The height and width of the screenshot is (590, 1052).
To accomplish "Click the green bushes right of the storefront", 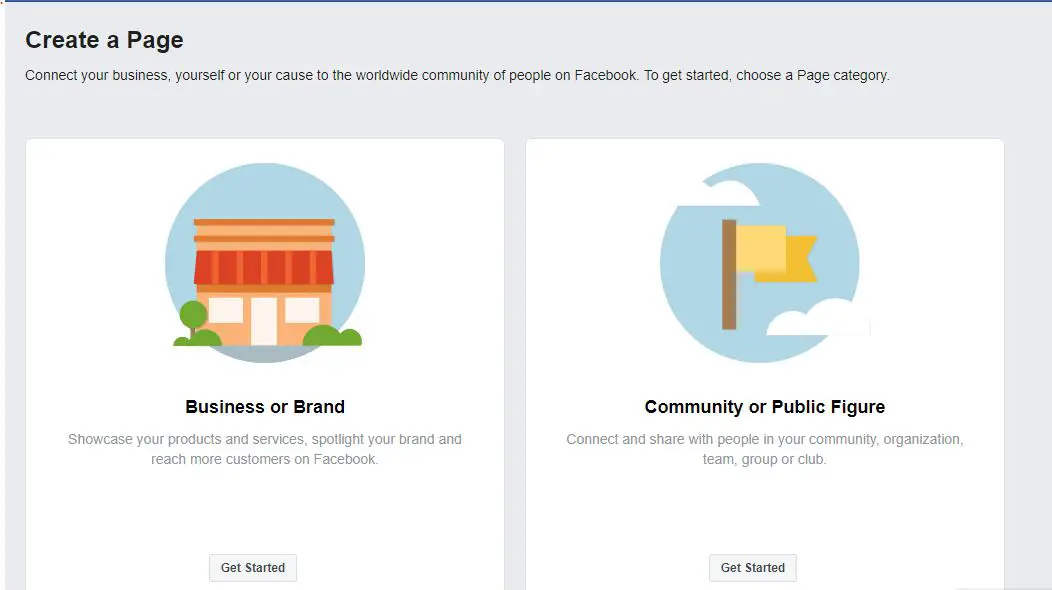I will pyautogui.click(x=333, y=335).
